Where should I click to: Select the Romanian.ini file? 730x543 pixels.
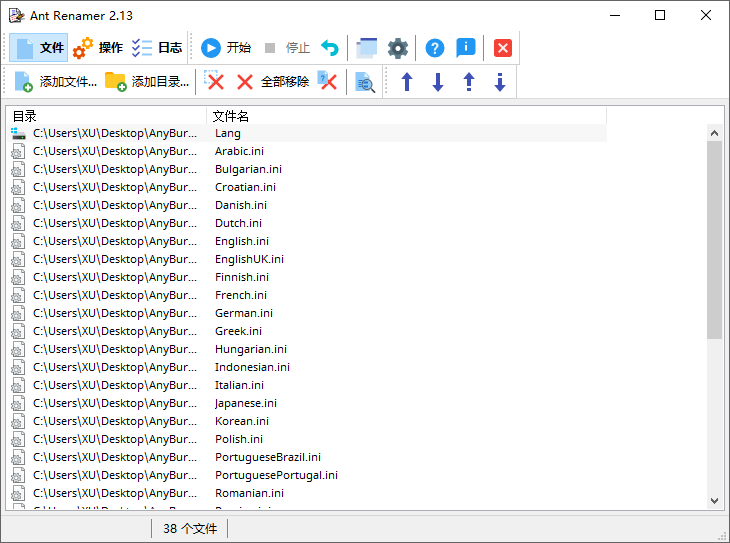pos(308,493)
